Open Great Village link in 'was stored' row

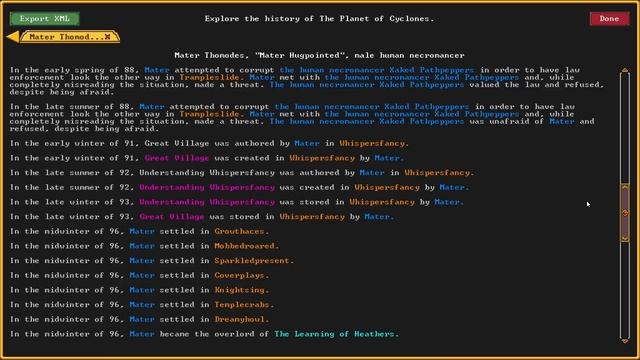tap(172, 217)
